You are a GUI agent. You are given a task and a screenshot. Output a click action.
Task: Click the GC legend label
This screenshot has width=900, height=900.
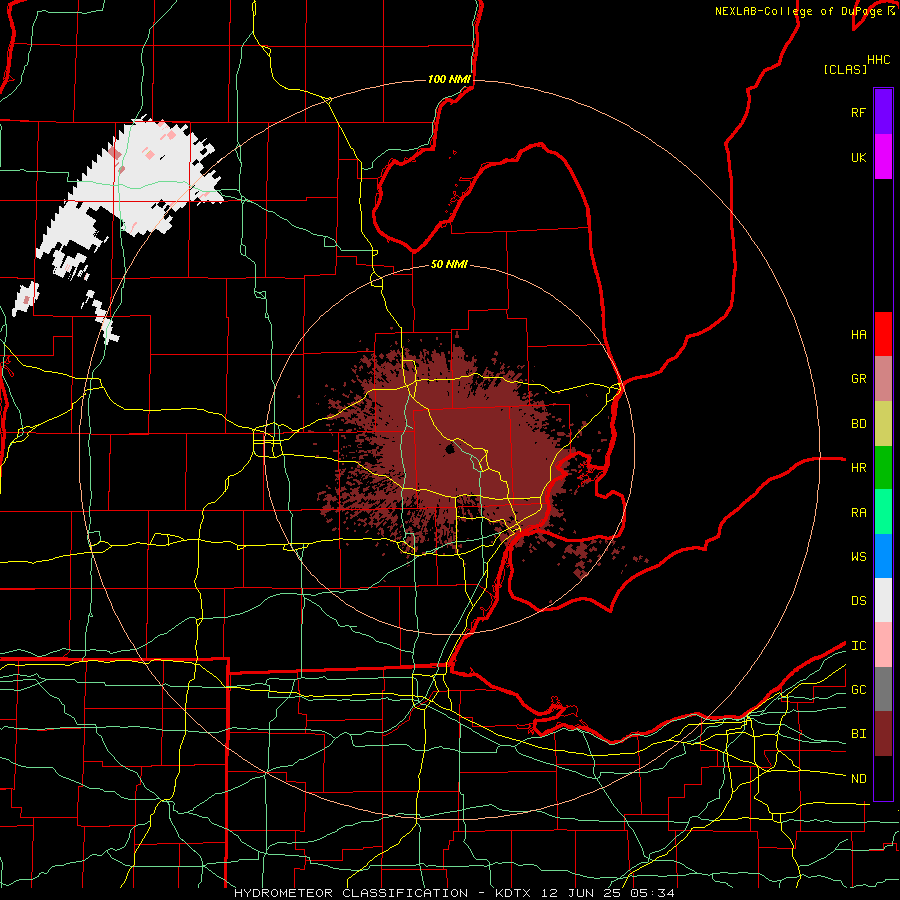point(858,689)
